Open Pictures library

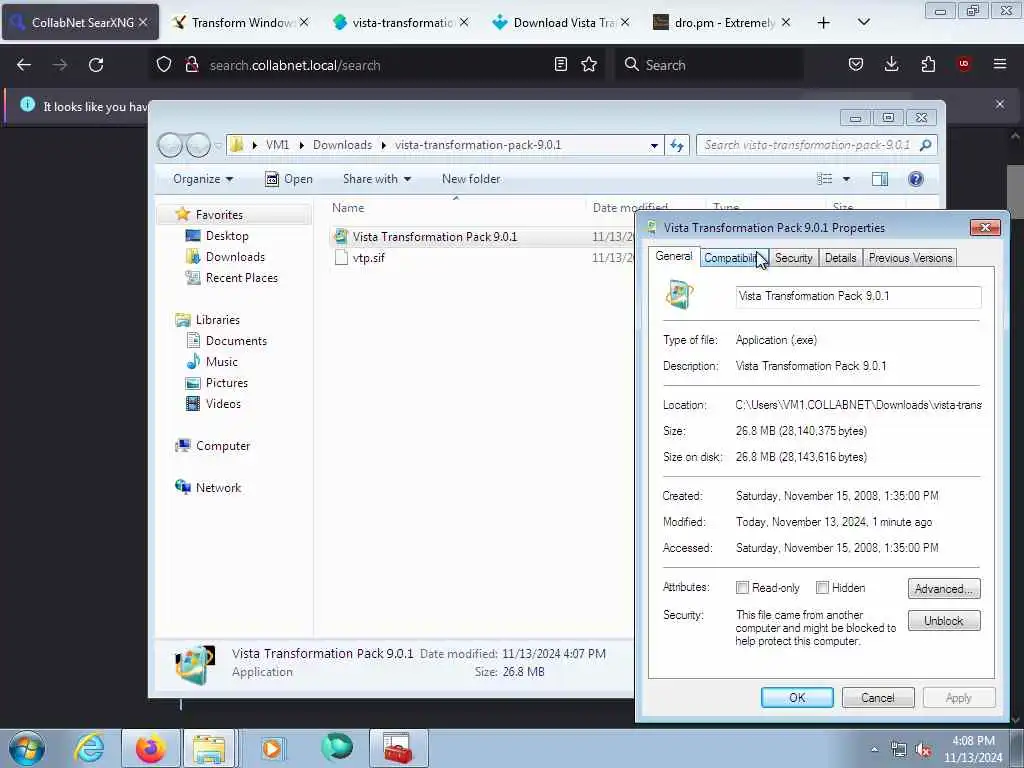(227, 383)
